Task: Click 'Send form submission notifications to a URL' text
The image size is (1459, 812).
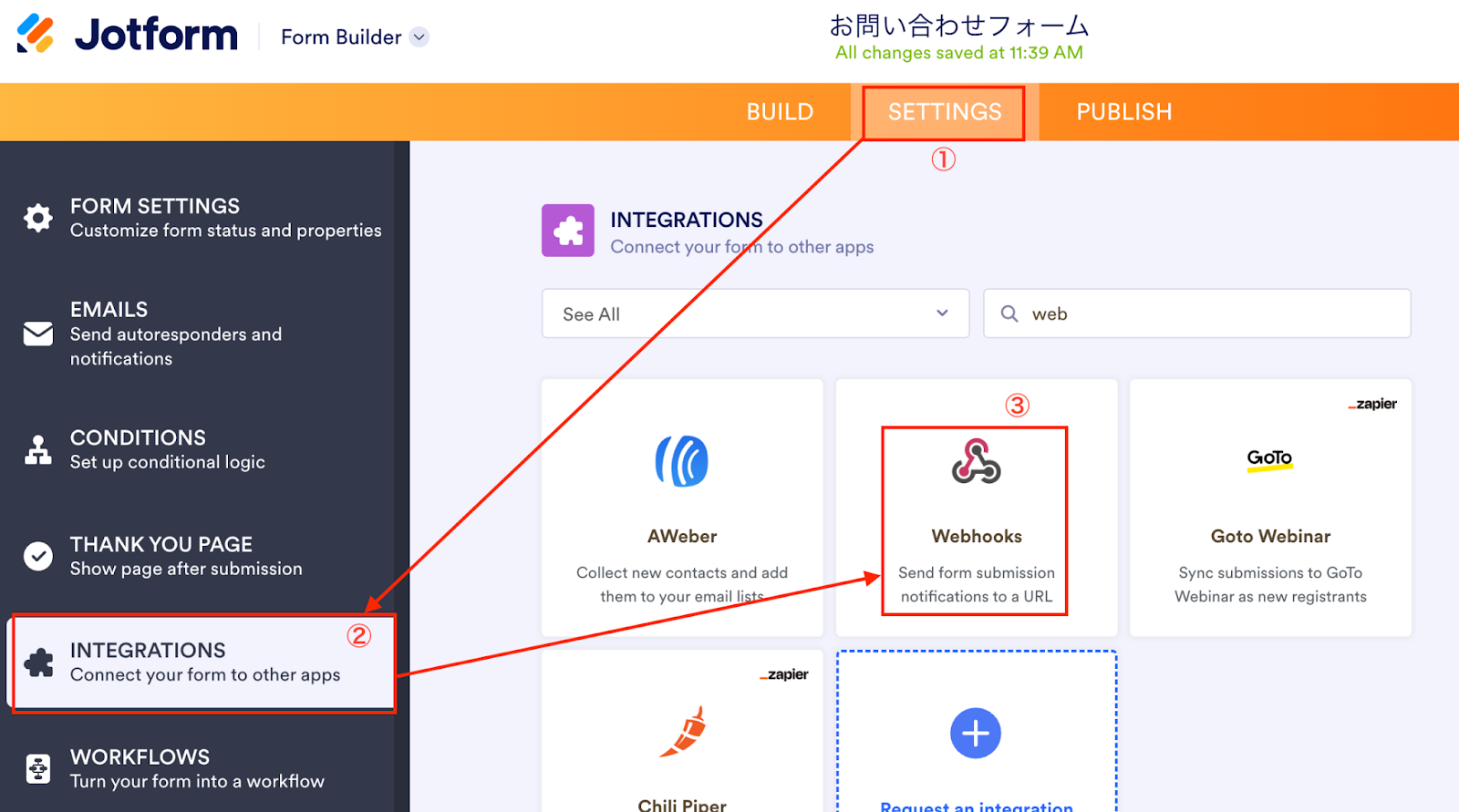Action: pyautogui.click(x=977, y=584)
